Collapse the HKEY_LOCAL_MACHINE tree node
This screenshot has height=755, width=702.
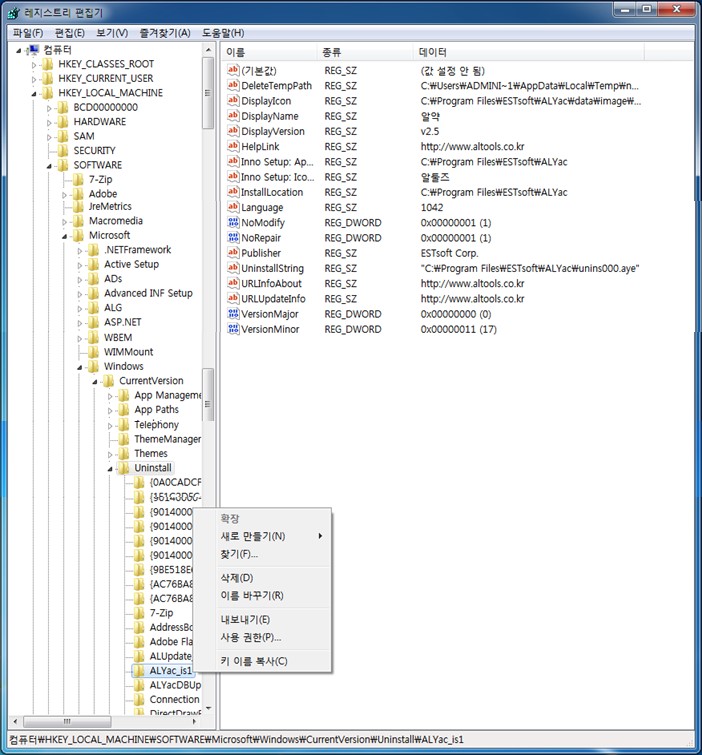tap(34, 93)
